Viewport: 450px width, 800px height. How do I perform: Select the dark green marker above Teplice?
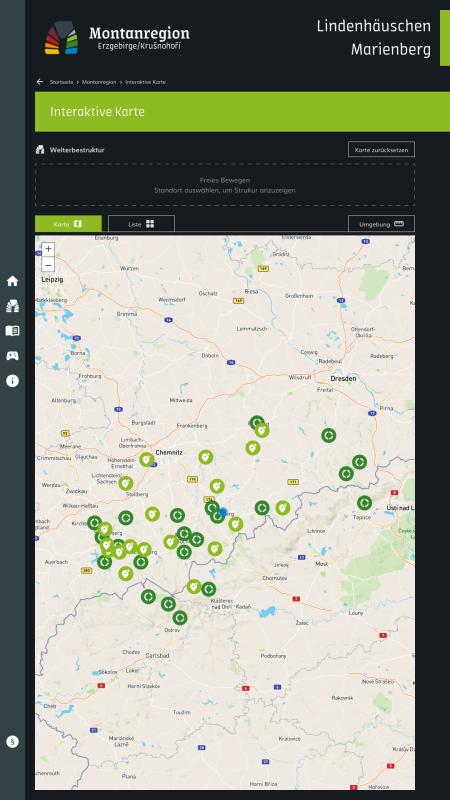coord(364,503)
